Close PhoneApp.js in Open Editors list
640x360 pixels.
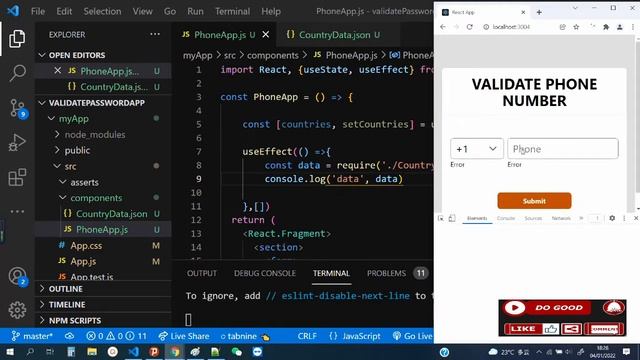pos(58,71)
